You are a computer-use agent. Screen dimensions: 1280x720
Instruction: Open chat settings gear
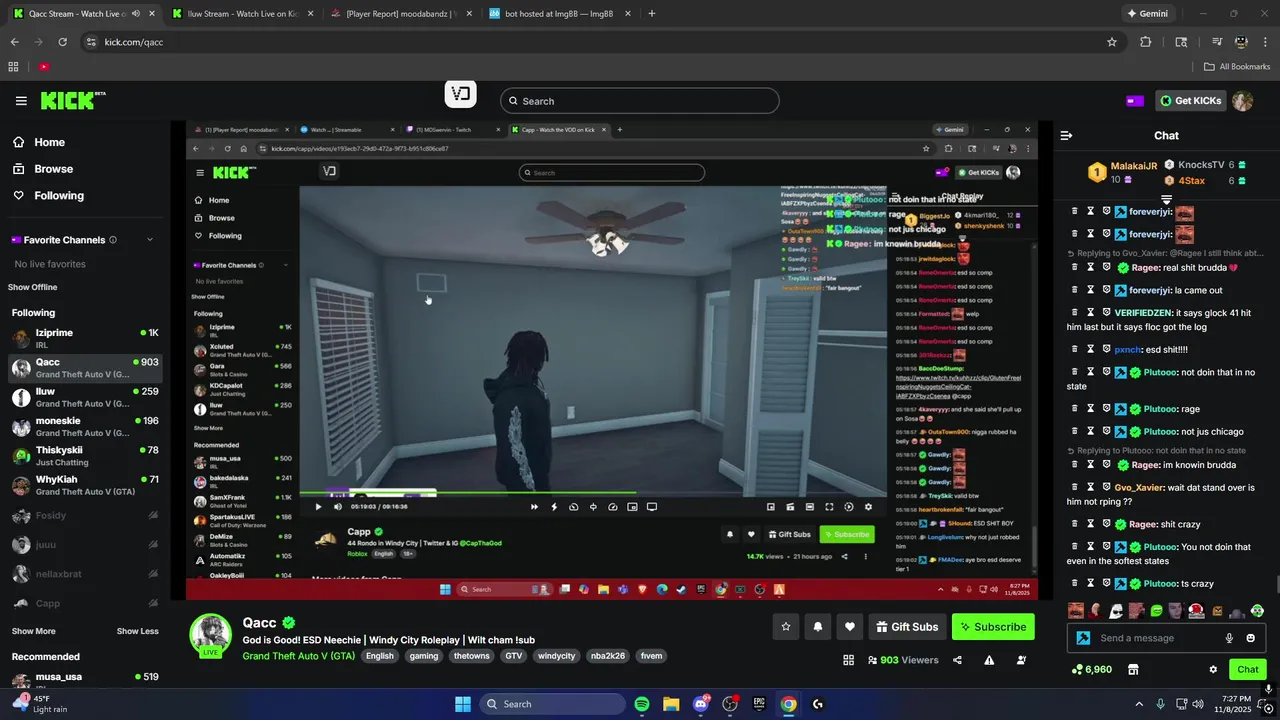tap(1213, 669)
